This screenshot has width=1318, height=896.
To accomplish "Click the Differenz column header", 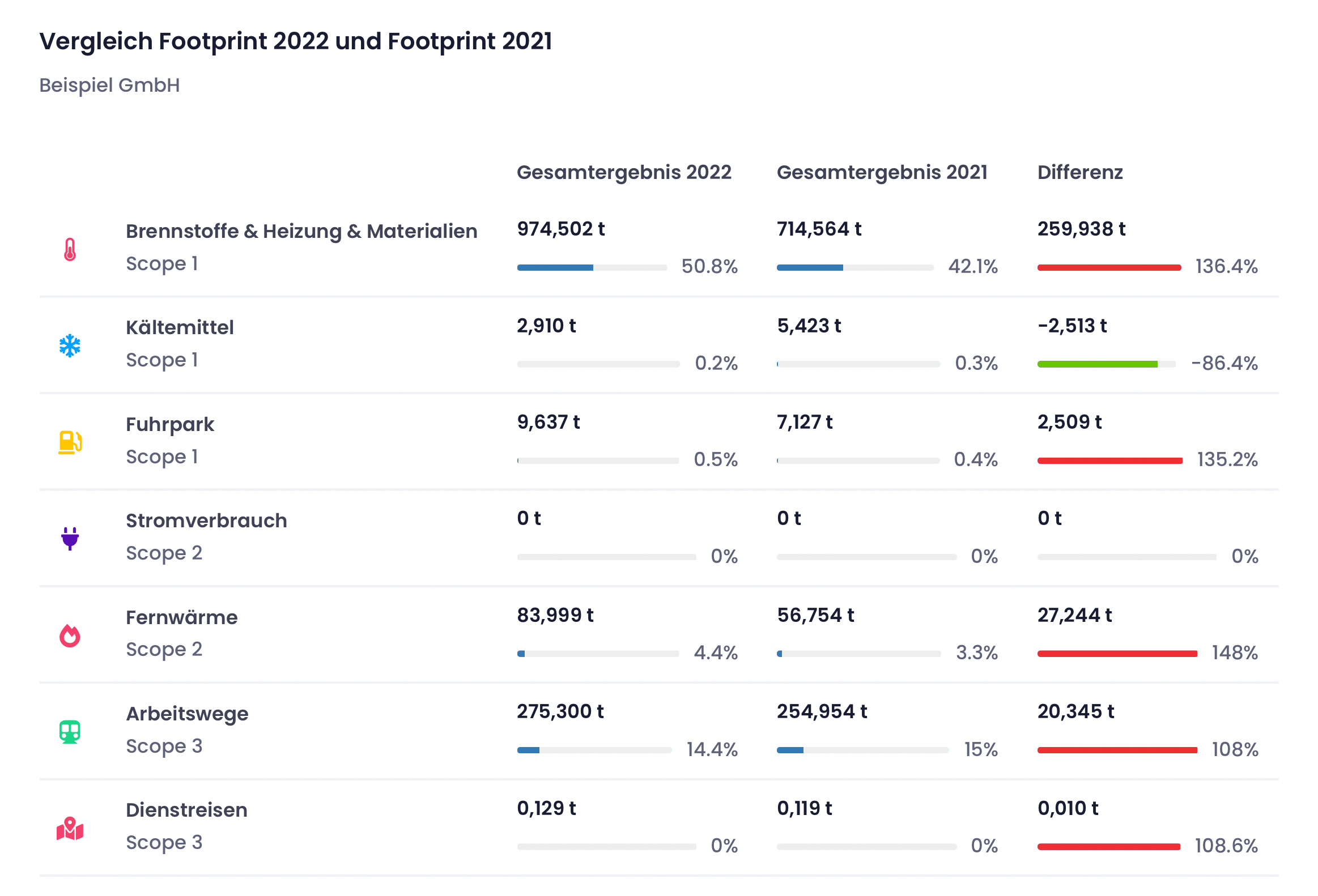I will click(x=1080, y=172).
